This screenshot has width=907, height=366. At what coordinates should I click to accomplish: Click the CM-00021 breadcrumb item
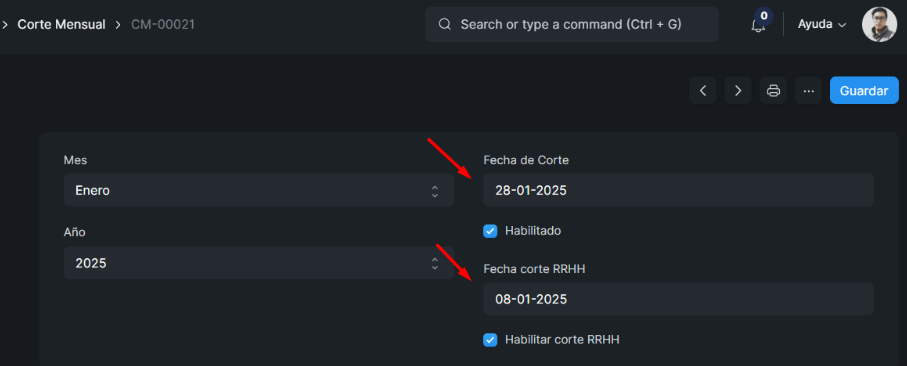click(163, 24)
